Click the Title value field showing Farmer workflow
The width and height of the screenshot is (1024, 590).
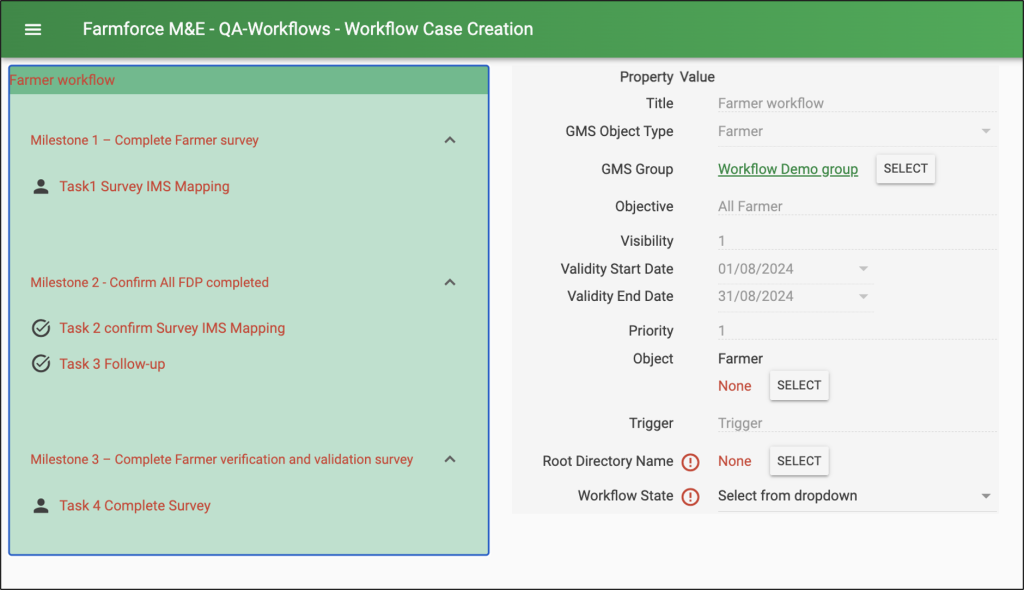tap(857, 103)
